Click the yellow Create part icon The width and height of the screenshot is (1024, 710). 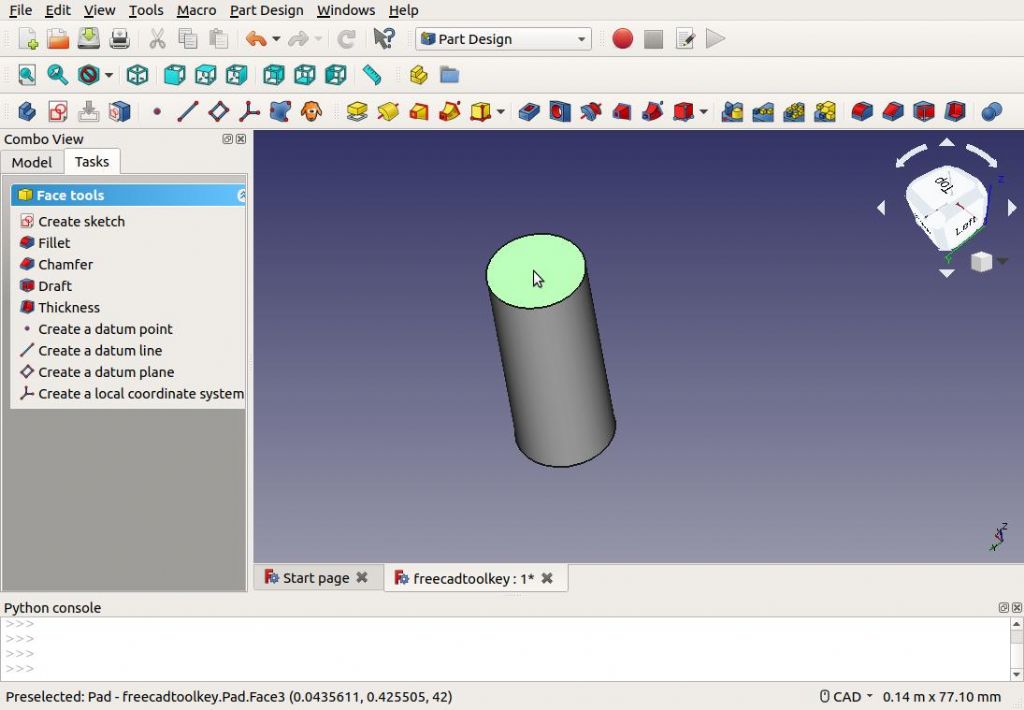[419, 75]
